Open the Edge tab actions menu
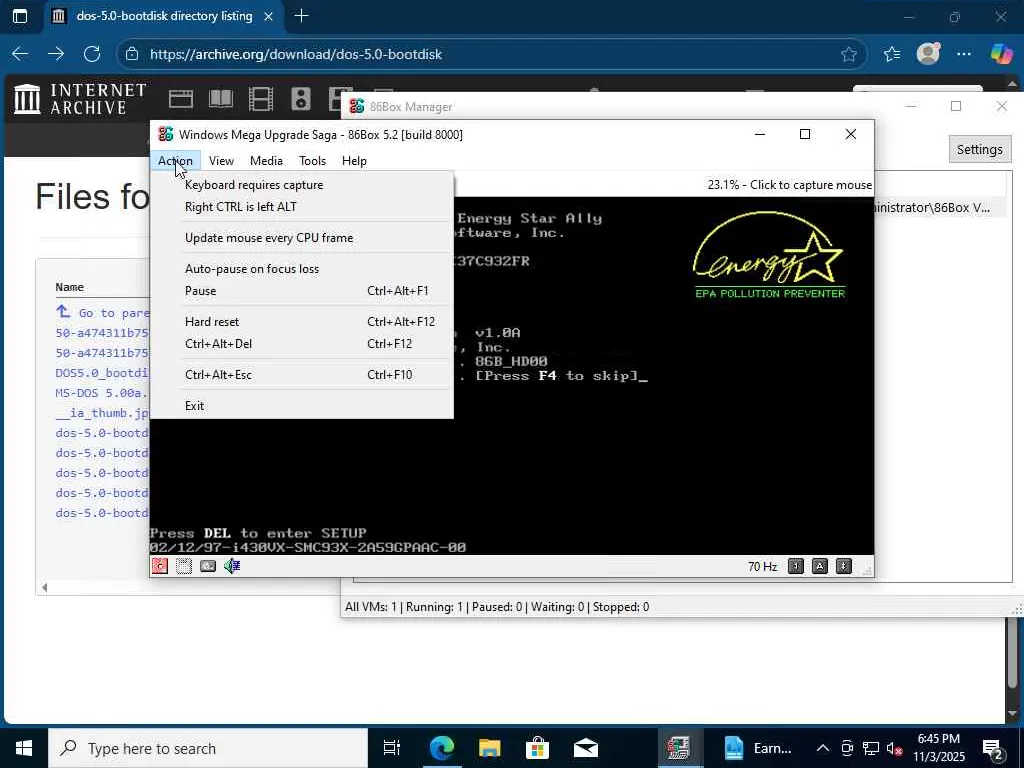This screenshot has width=1024, height=768. pyautogui.click(x=20, y=16)
